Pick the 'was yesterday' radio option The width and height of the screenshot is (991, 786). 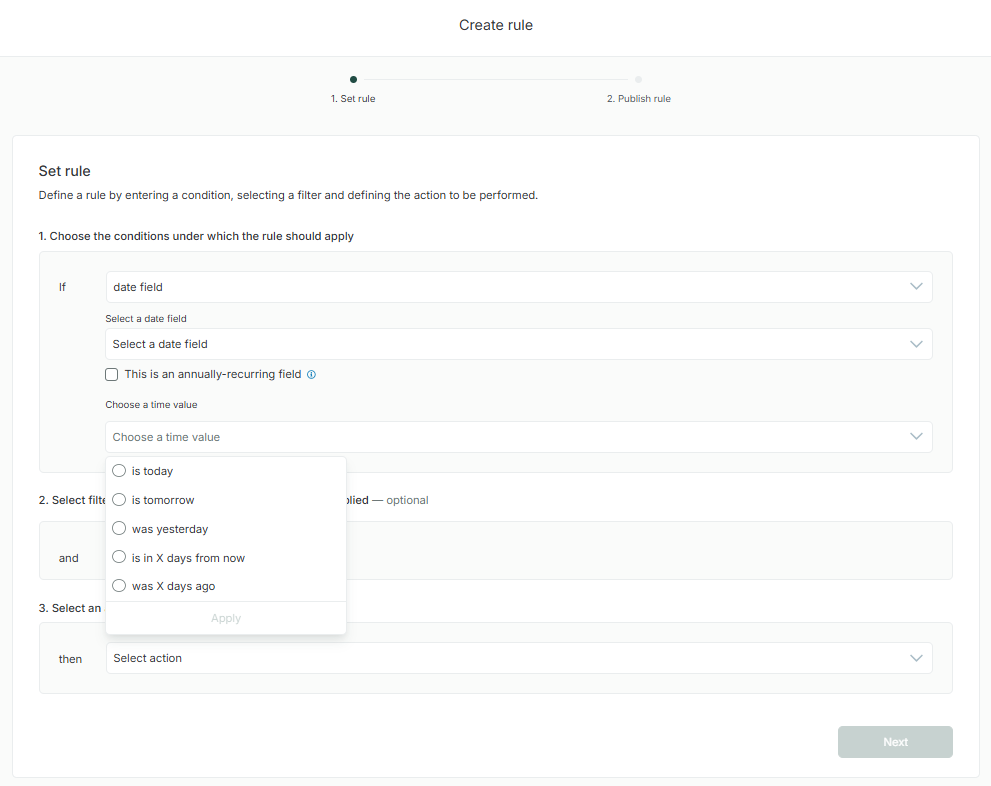point(119,529)
